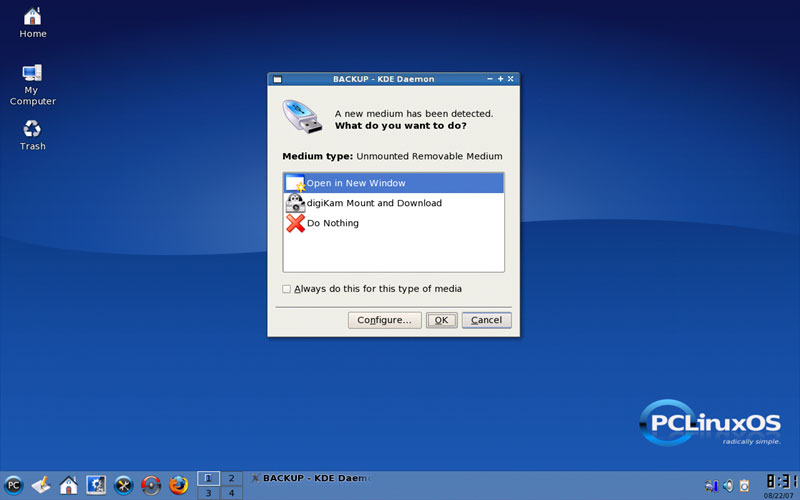Image resolution: width=800 pixels, height=500 pixels.
Task: Open the Trash desktop icon
Action: pos(33,135)
